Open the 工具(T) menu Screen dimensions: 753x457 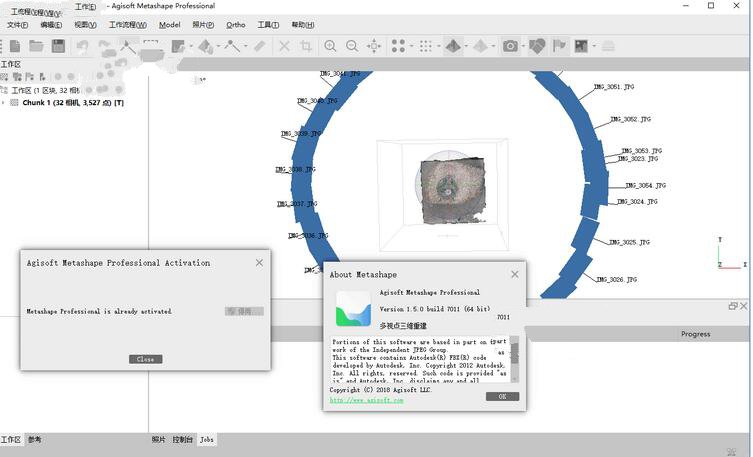[268, 25]
